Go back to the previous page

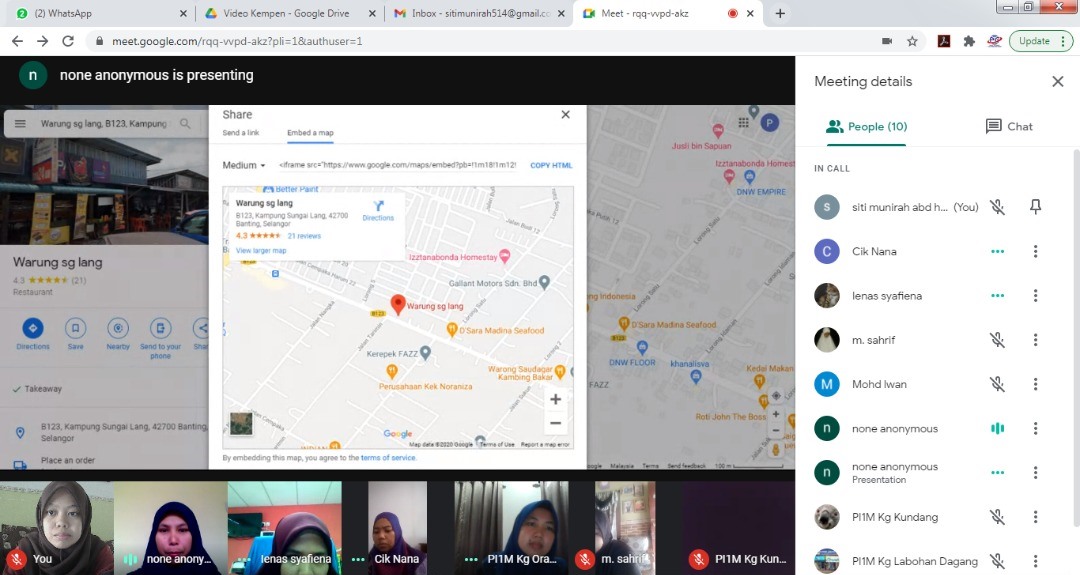[17, 41]
